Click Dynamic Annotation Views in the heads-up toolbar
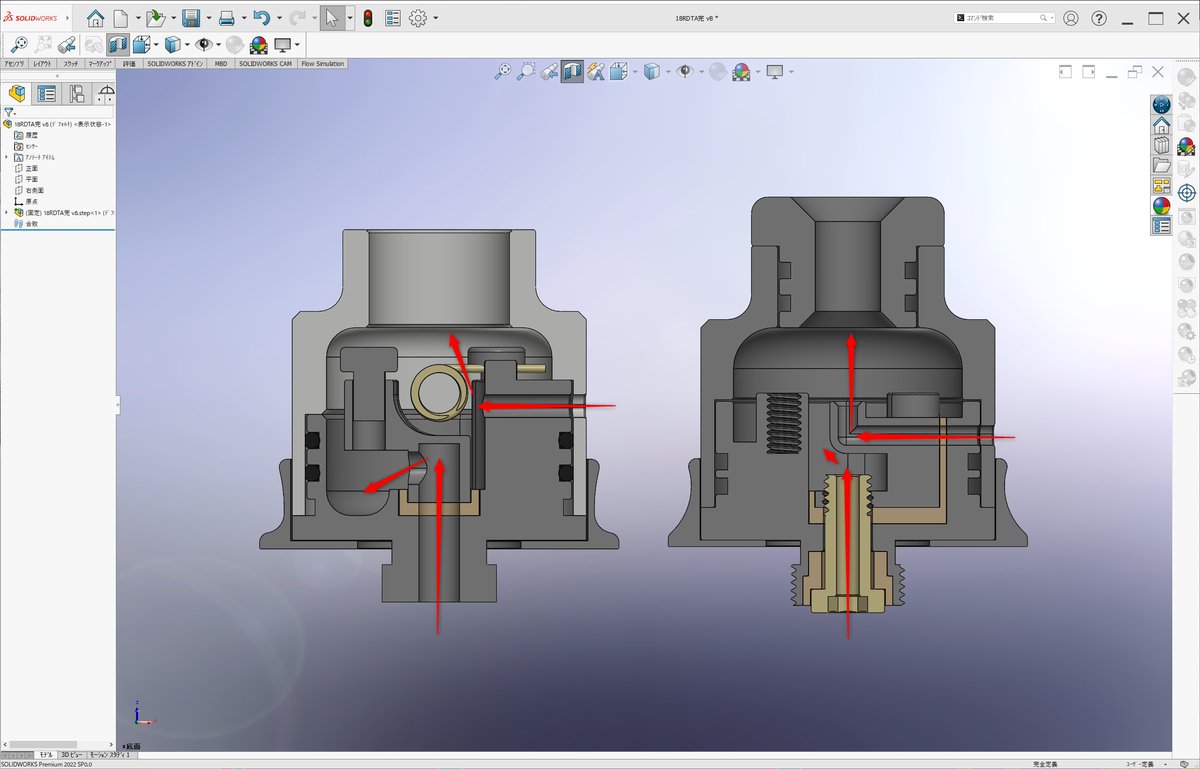The width and height of the screenshot is (1200, 769). [596, 71]
